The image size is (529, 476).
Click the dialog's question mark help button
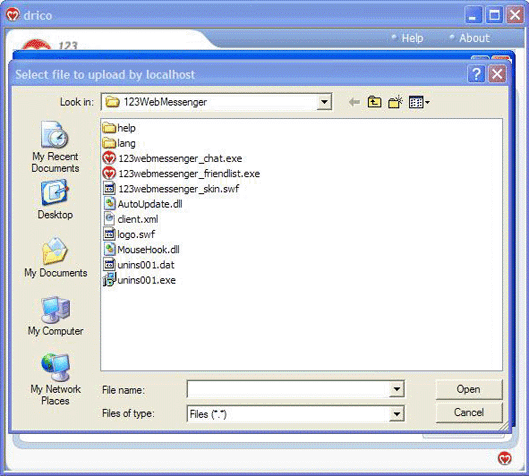point(476,74)
